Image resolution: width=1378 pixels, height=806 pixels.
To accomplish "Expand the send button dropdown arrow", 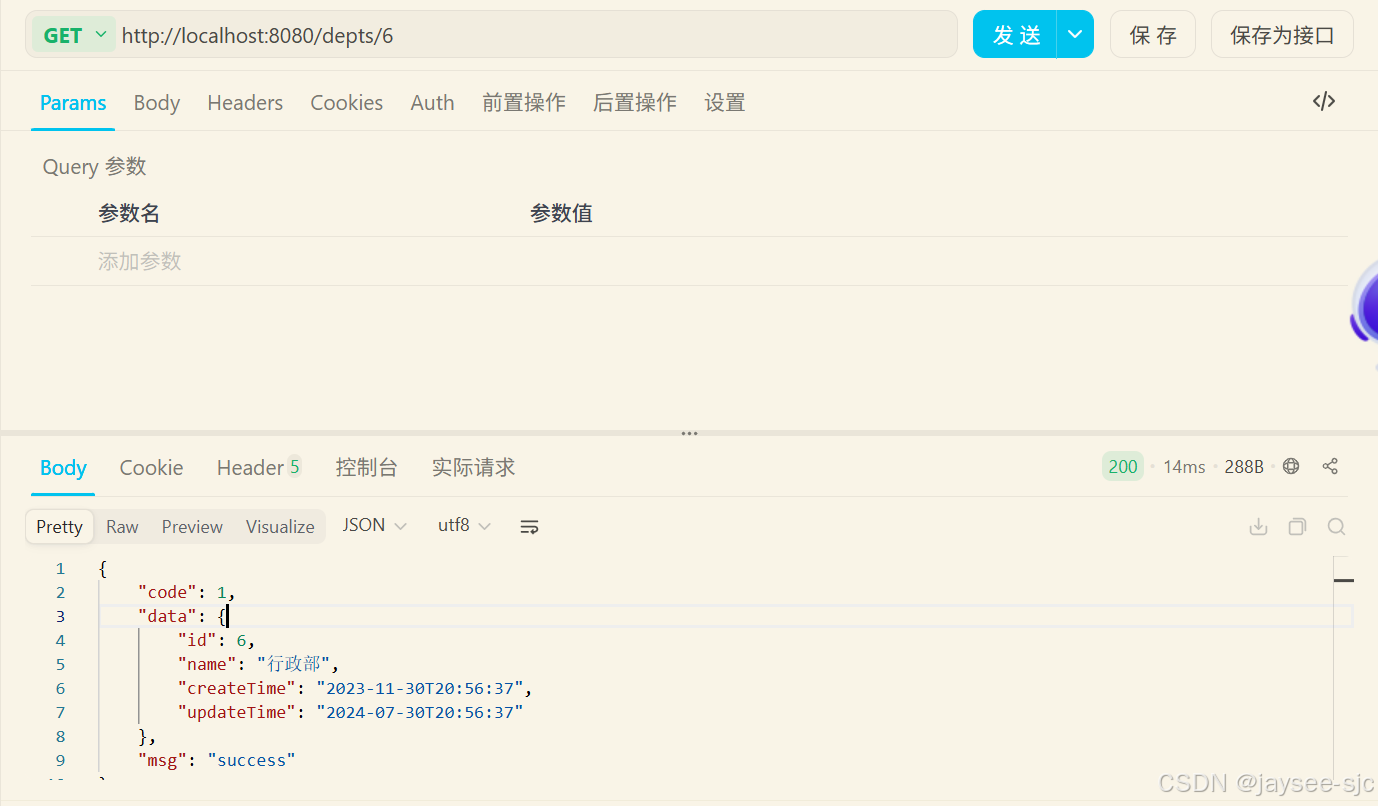I will [1075, 35].
